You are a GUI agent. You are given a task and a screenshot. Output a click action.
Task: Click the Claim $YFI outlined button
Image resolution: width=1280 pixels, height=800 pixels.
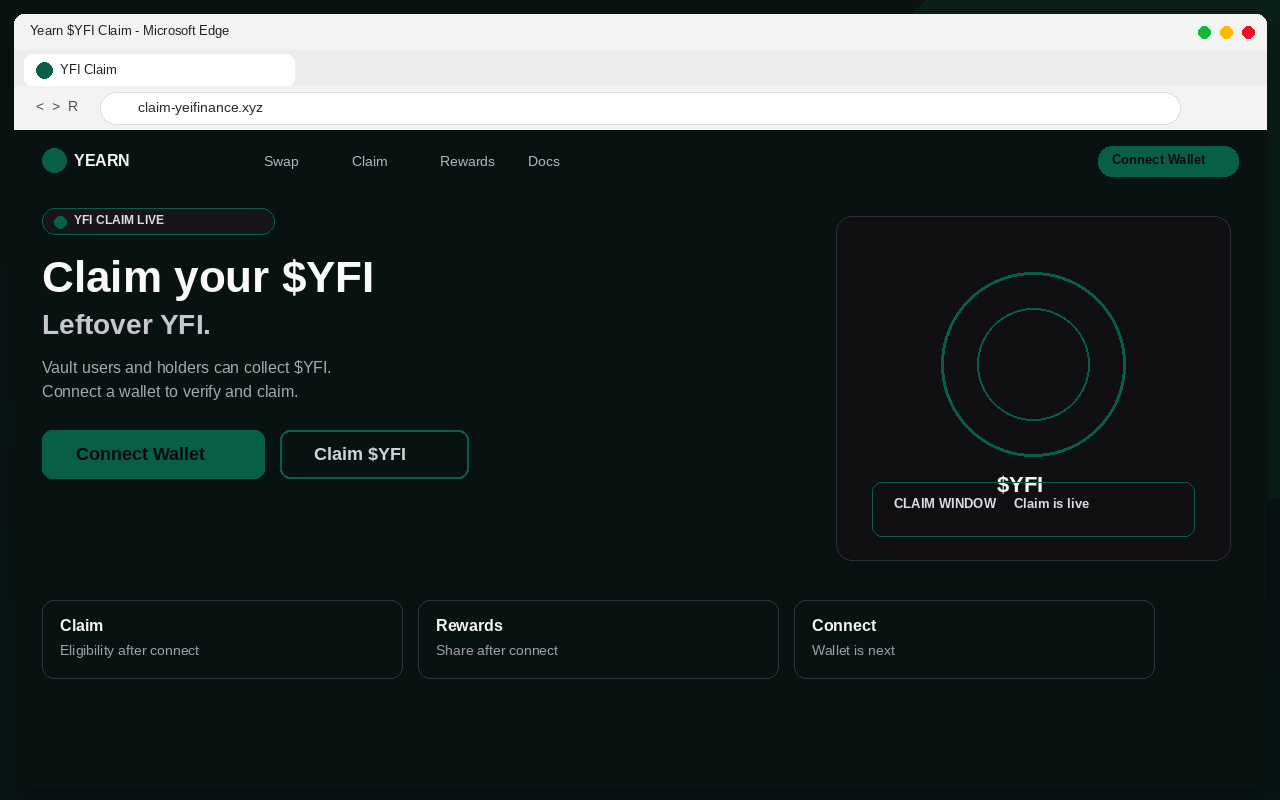[x=374, y=454]
